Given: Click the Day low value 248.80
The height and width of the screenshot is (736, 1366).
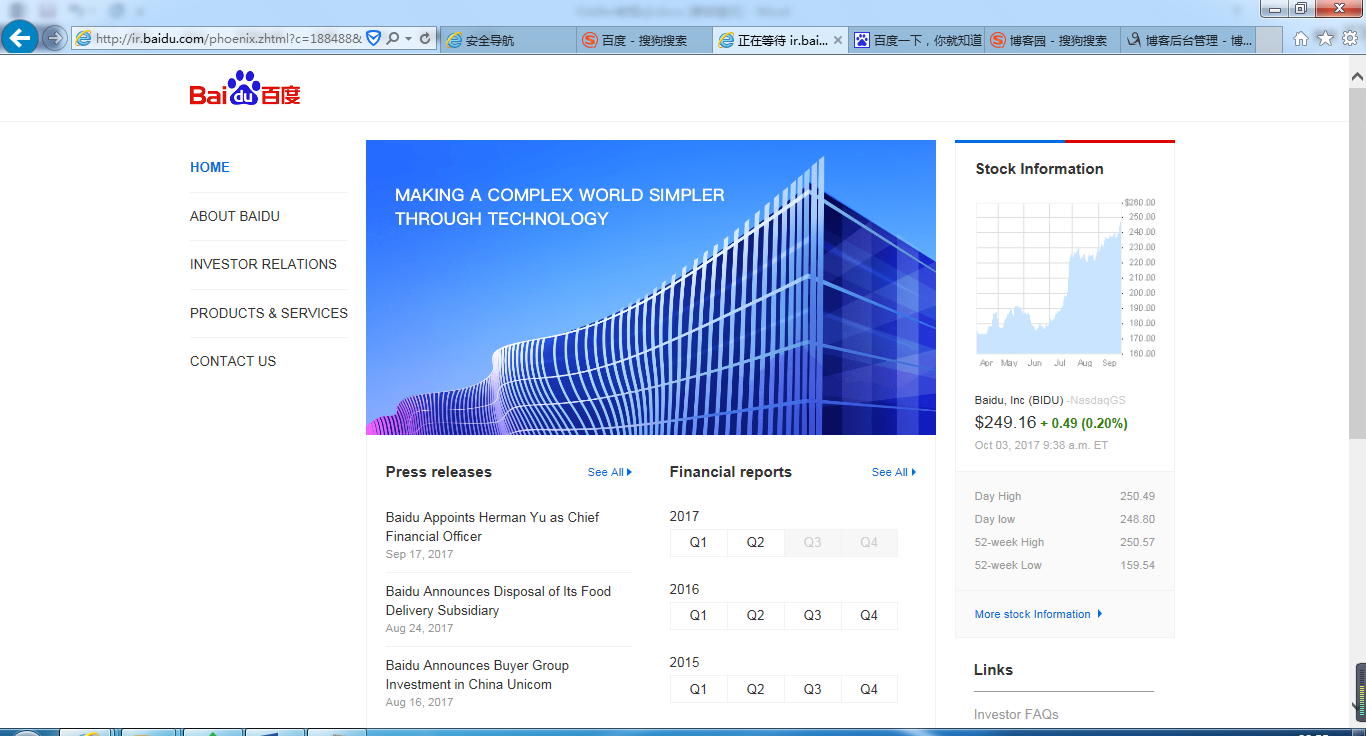Looking at the screenshot, I should [x=1138, y=519].
